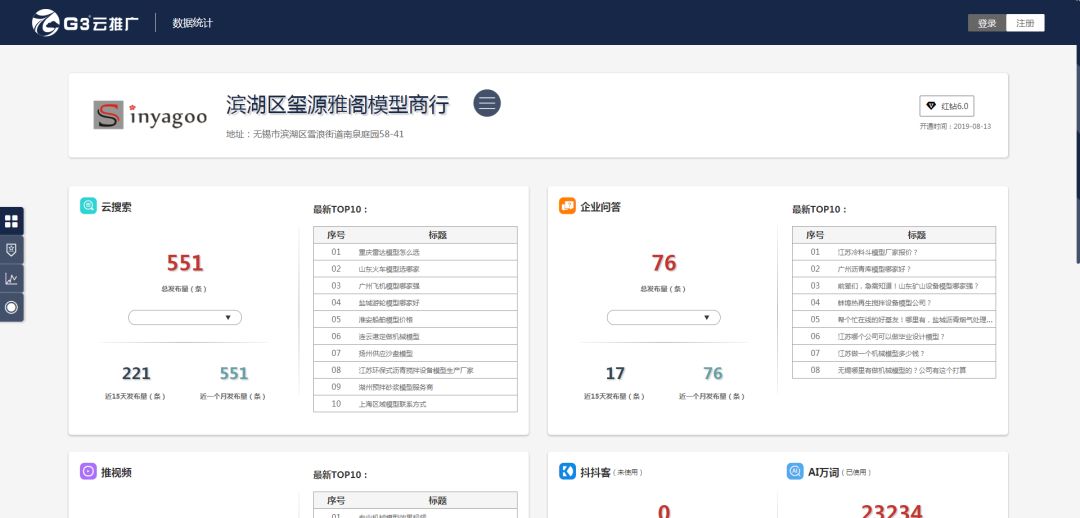Image resolution: width=1080 pixels, height=518 pixels.
Task: Open 企业问答 row 06 about 毕业设计模型
Action: (894, 336)
